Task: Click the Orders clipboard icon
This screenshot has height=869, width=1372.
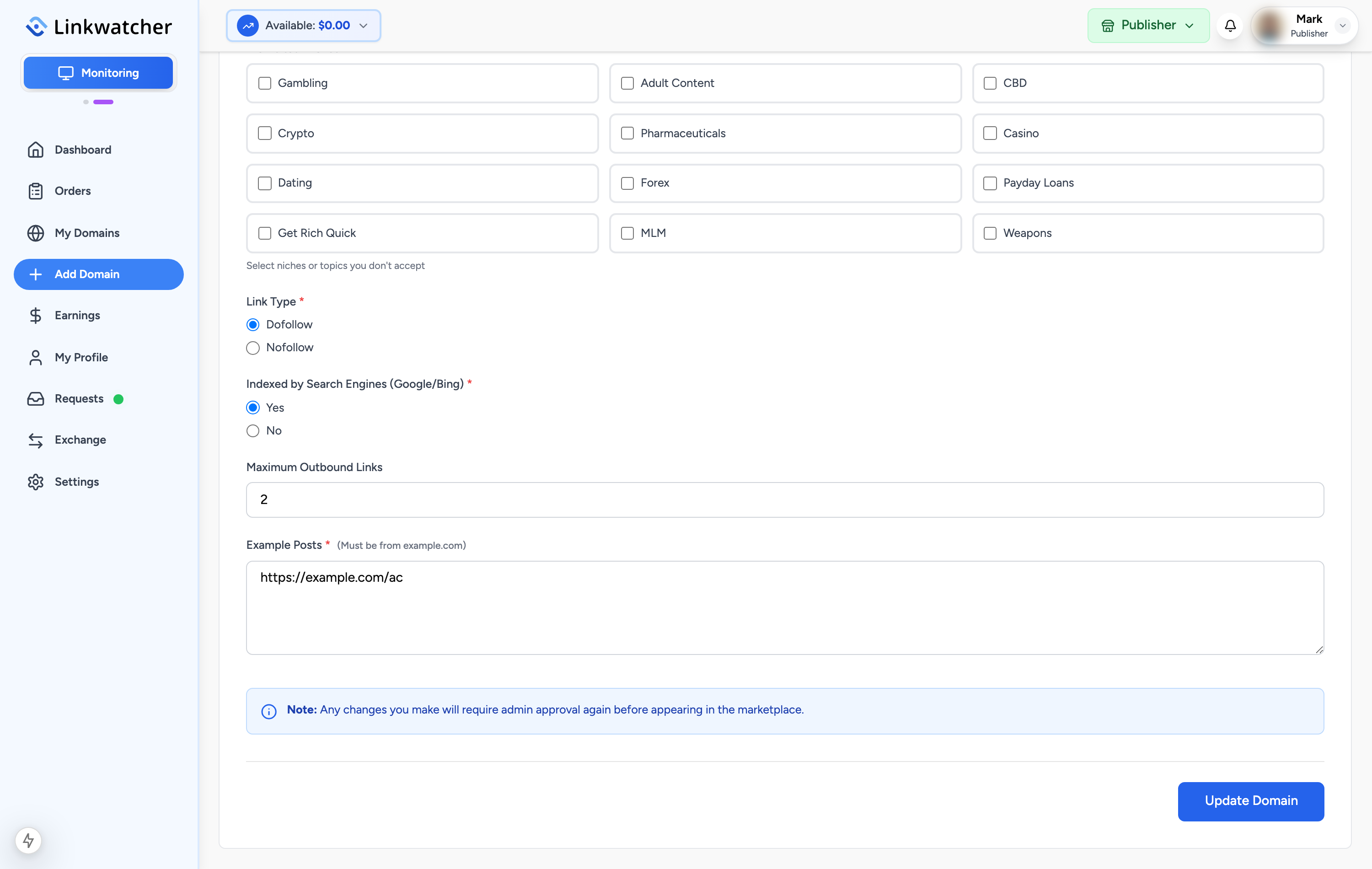Action: point(35,191)
